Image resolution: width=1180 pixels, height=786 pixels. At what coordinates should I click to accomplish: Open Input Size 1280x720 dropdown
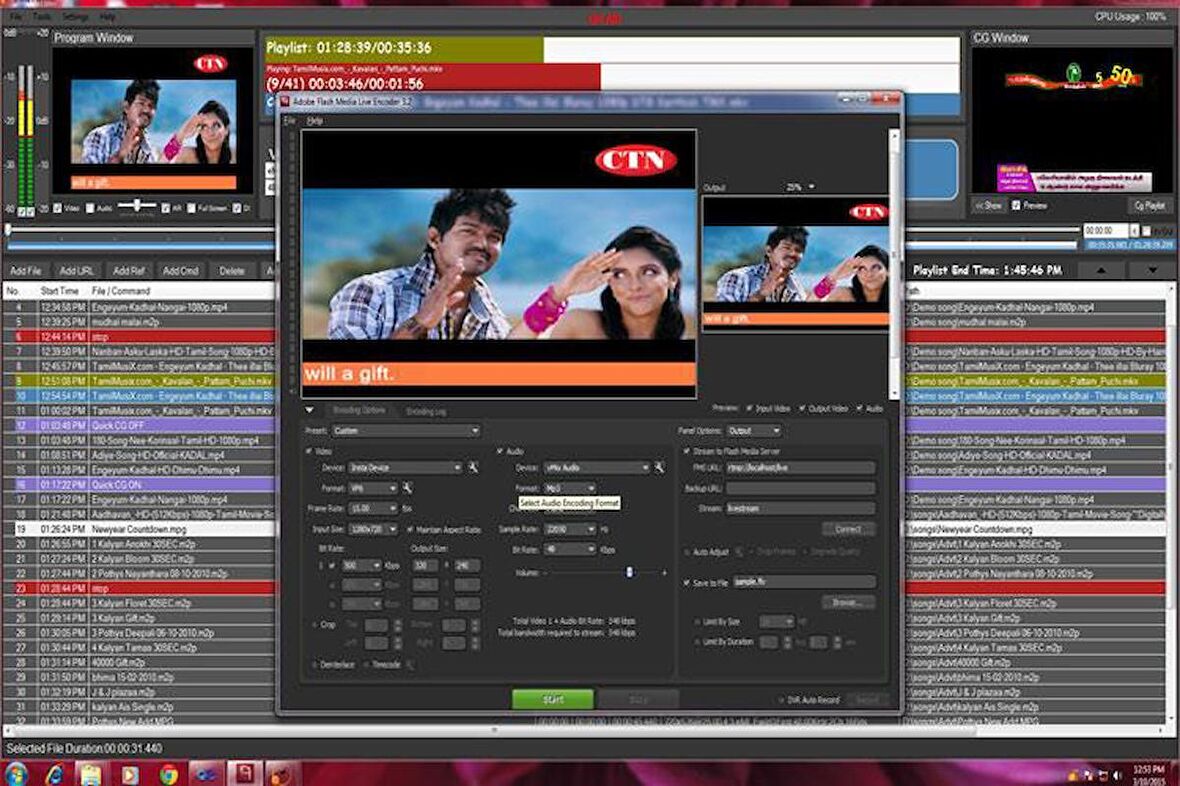coord(374,529)
